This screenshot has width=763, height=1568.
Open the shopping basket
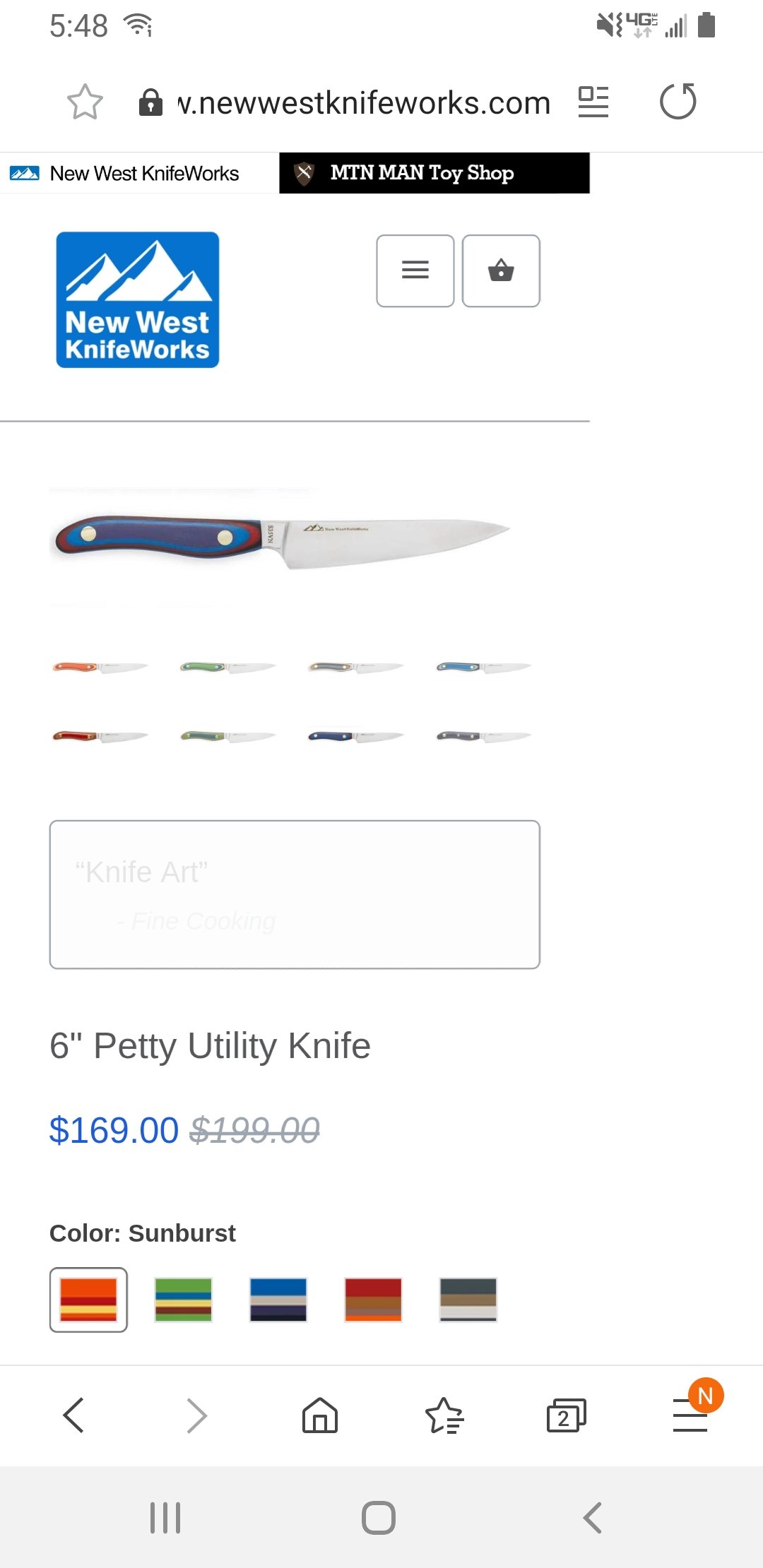click(x=501, y=271)
